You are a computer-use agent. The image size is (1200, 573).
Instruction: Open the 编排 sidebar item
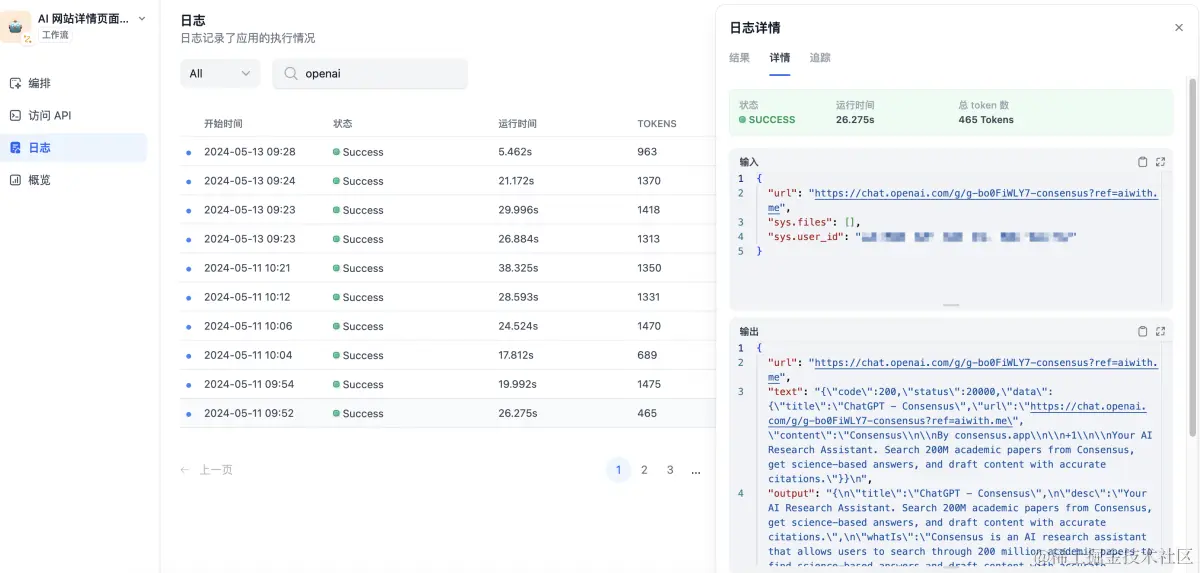tap(73, 83)
